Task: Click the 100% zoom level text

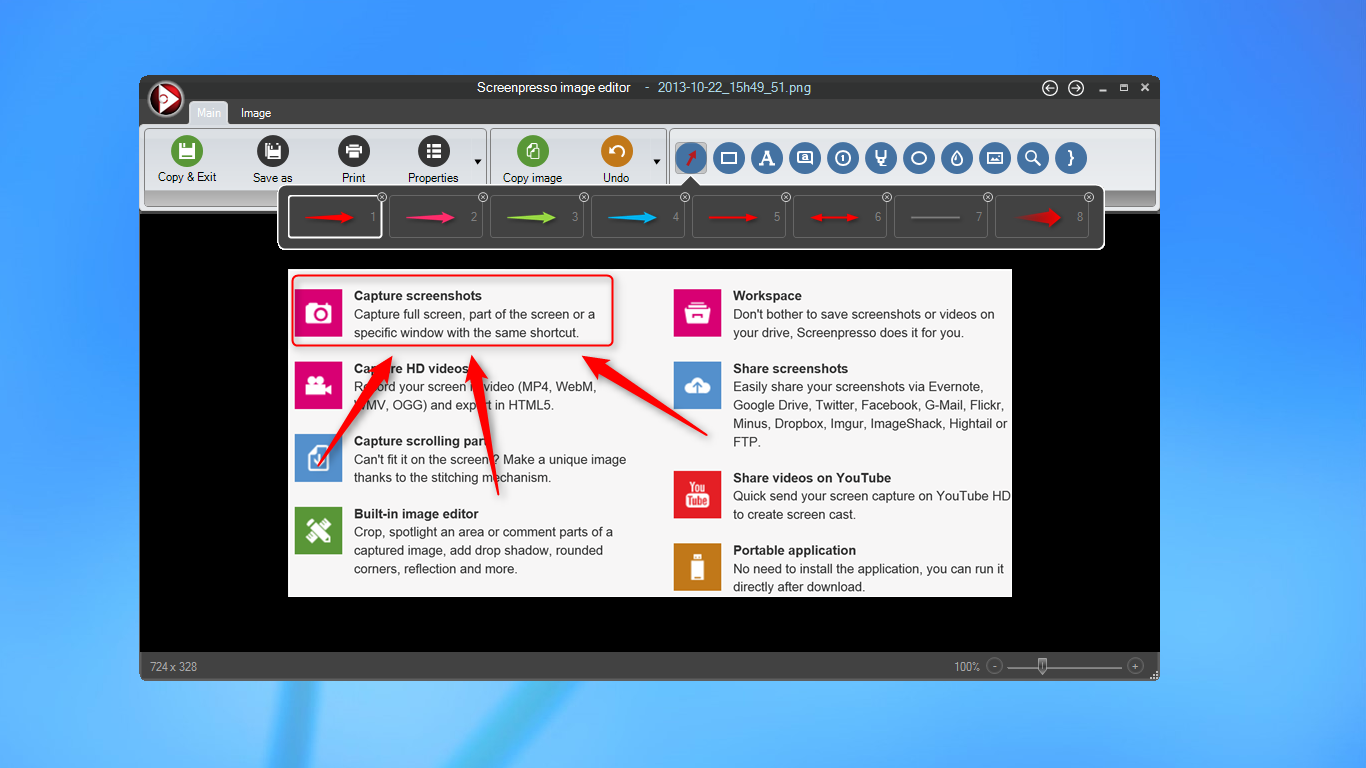Action: coord(967,667)
